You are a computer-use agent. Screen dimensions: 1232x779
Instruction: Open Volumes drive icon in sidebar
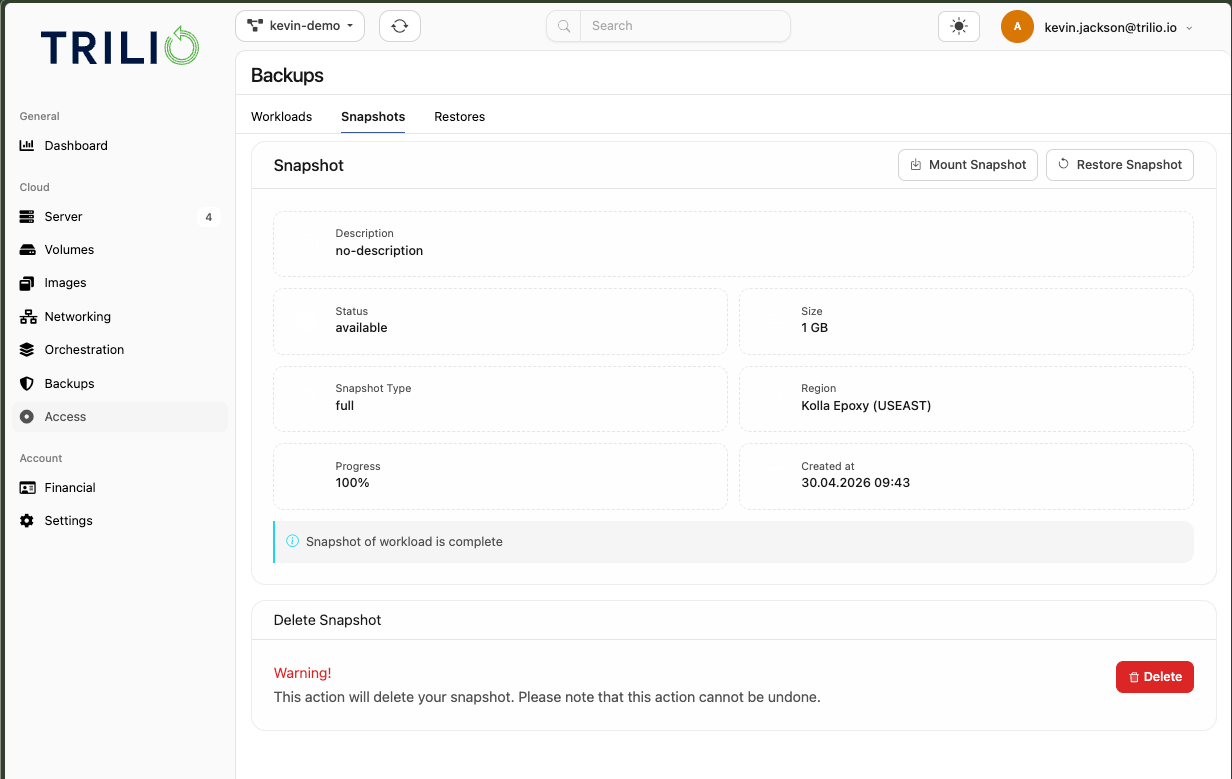27,250
